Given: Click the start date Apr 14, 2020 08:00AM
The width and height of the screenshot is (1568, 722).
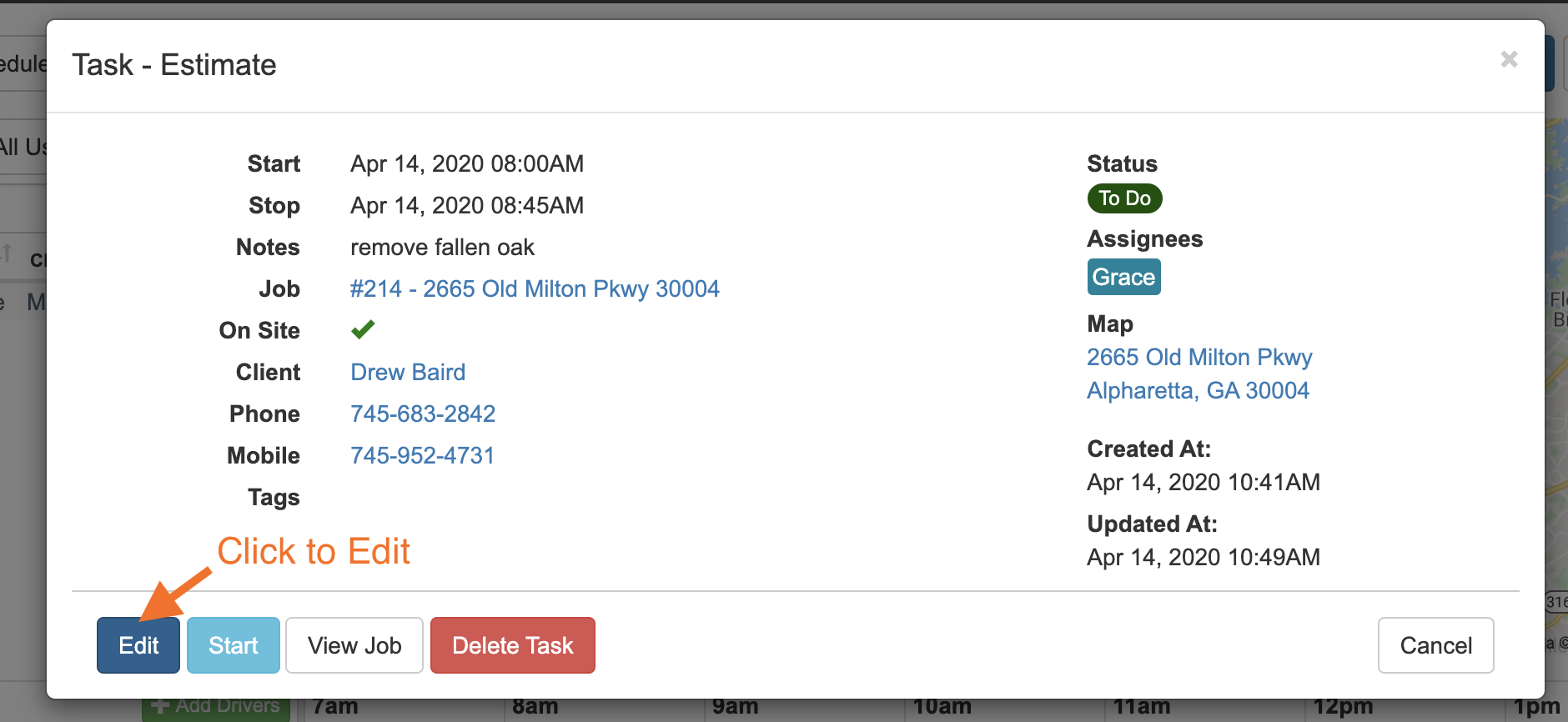Looking at the screenshot, I should click(x=466, y=163).
